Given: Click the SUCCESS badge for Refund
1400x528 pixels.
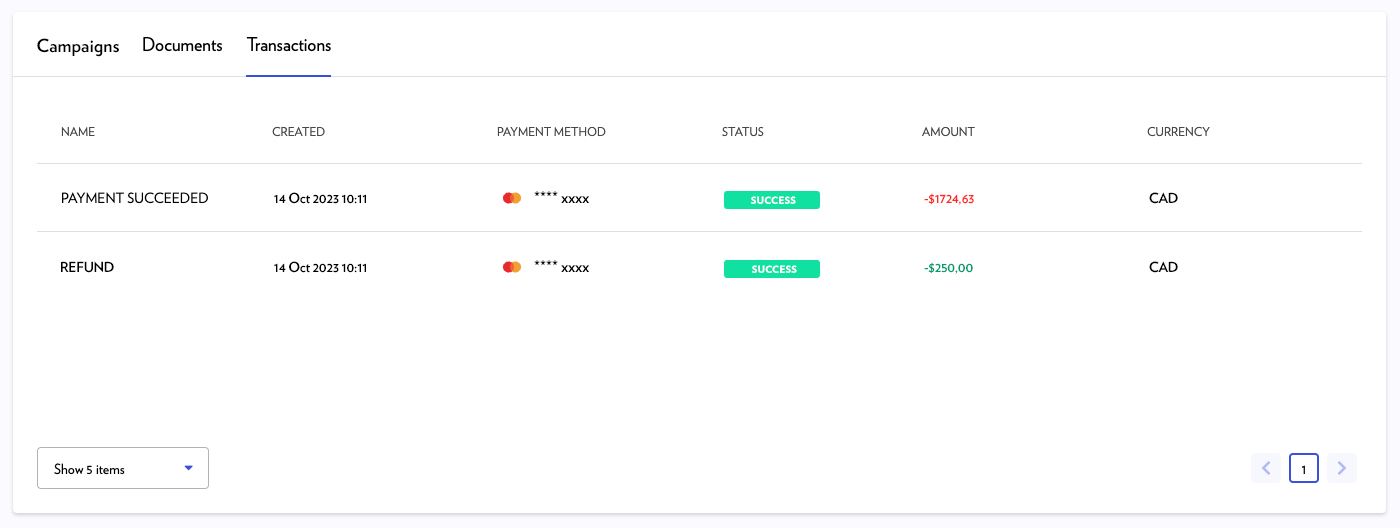Looking at the screenshot, I should (x=772, y=269).
